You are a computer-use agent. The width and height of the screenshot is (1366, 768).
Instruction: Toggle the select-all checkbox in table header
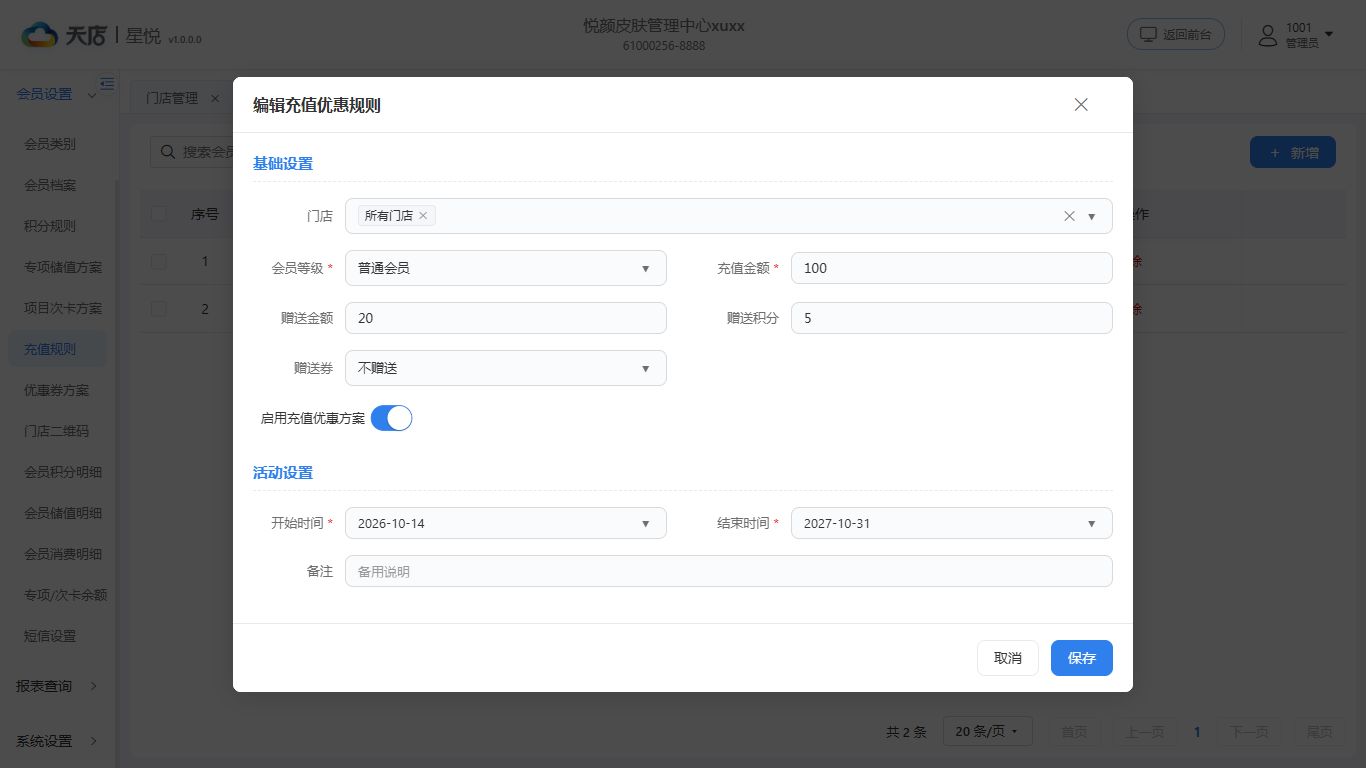point(159,214)
